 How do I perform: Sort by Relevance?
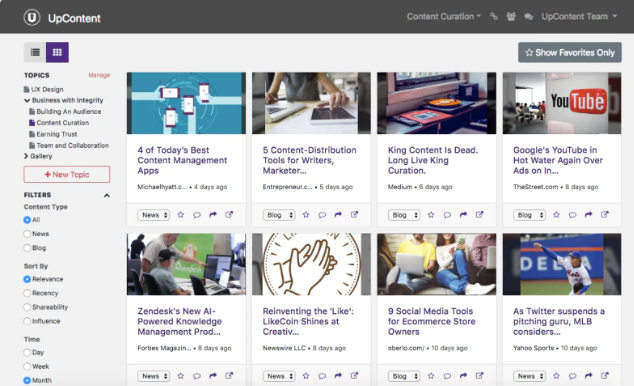[x=27, y=279]
